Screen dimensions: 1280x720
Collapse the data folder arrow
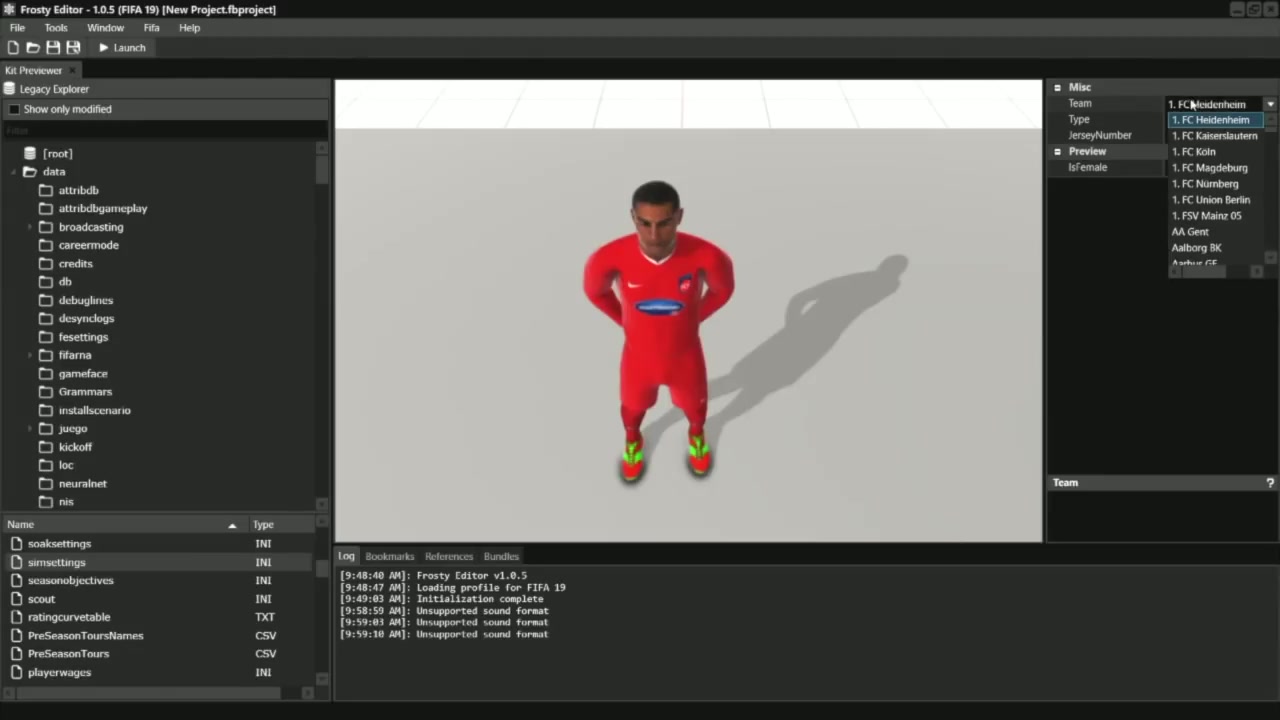tap(14, 172)
